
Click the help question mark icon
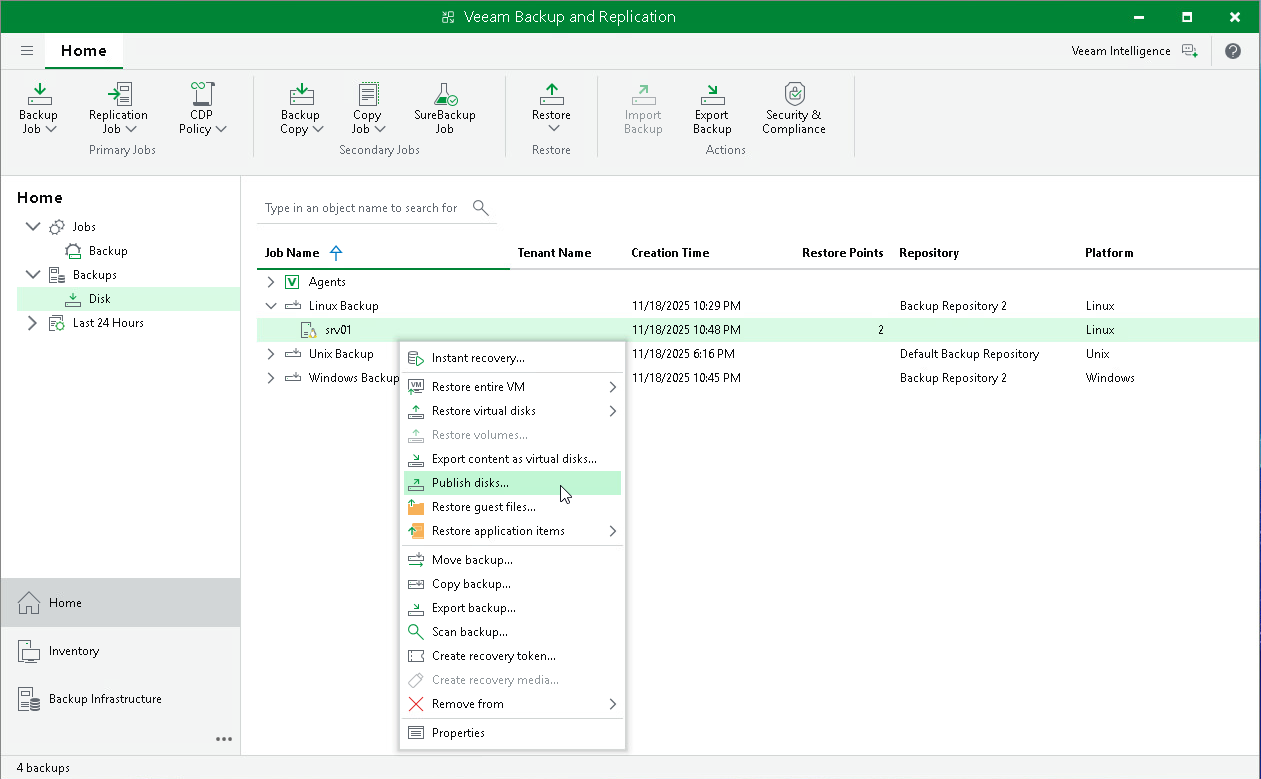pyautogui.click(x=1232, y=50)
